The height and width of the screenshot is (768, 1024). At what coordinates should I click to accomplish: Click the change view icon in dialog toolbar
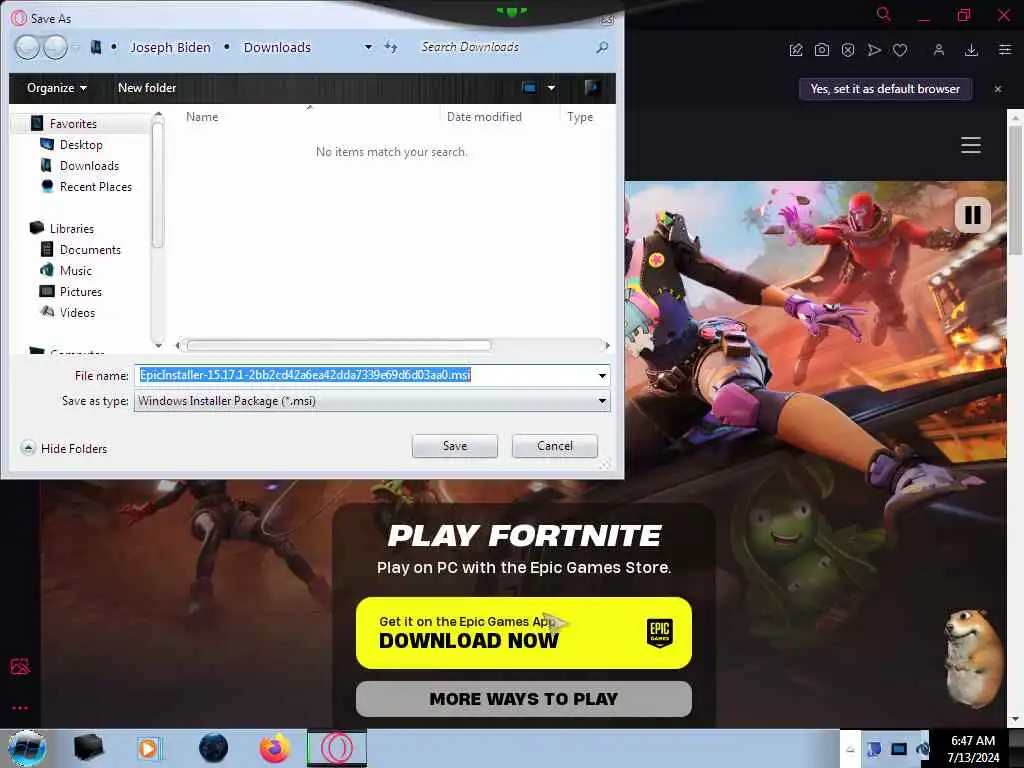tap(529, 88)
